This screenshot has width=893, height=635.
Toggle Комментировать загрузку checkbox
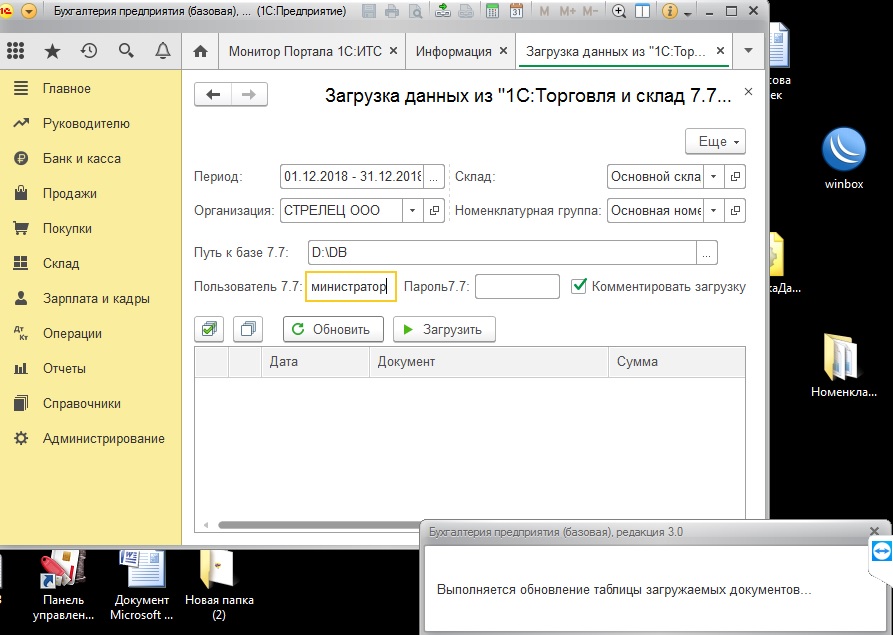tap(579, 286)
